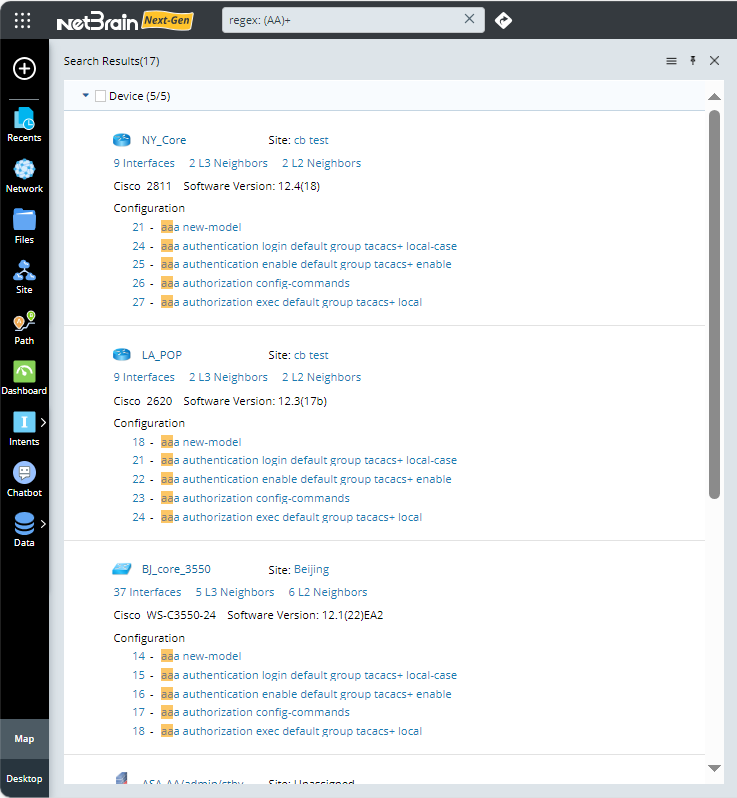Open Path tool in sidebar

click(x=24, y=328)
